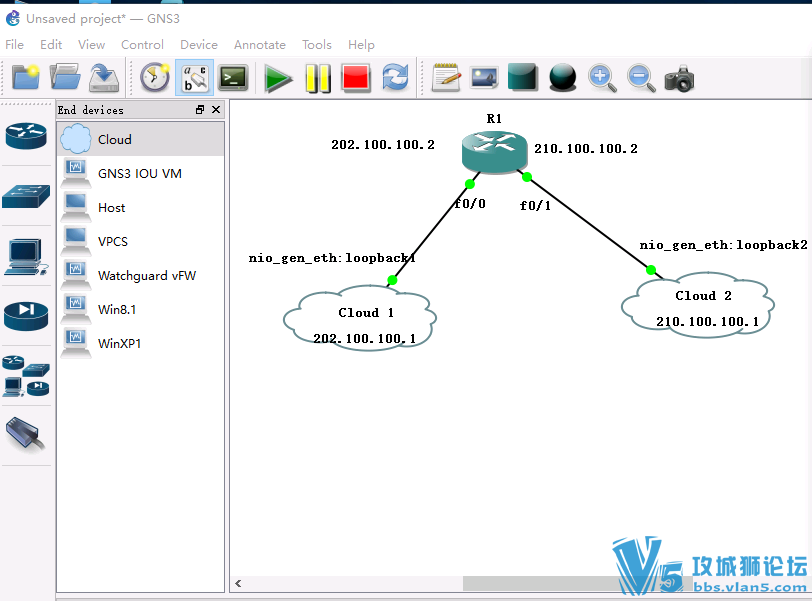Select the Draw an ellipse tool
This screenshot has height=601, width=812.
coord(562,78)
